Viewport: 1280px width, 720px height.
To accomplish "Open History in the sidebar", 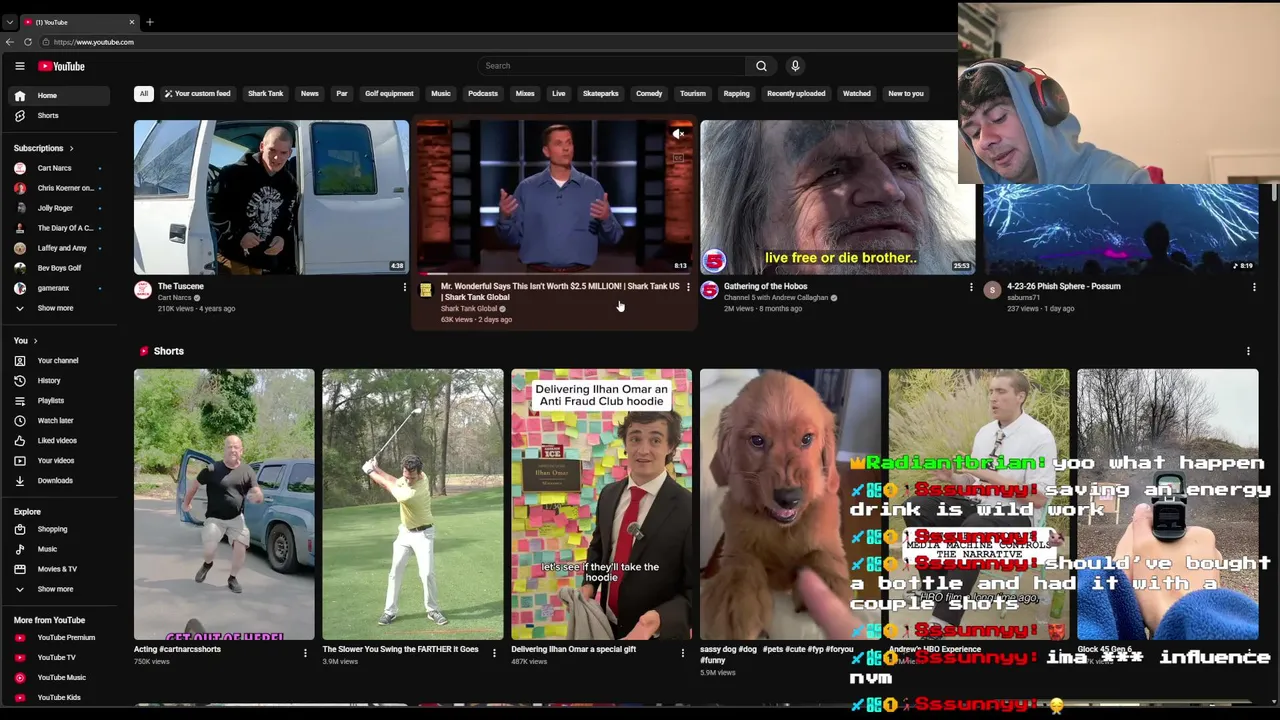I will coord(60,380).
